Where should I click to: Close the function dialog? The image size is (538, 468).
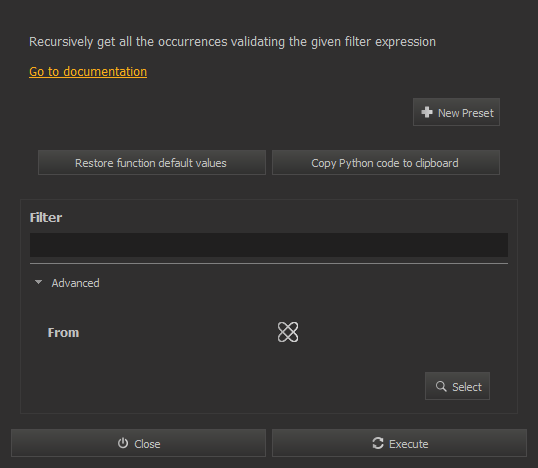pyautogui.click(x=138, y=443)
